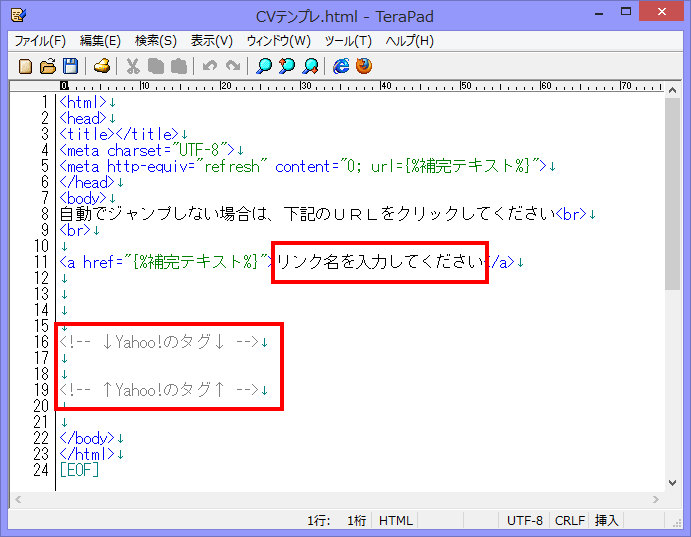The height and width of the screenshot is (537, 691).
Task: Click the 1行: 1桁 status bar entry
Action: 337,521
